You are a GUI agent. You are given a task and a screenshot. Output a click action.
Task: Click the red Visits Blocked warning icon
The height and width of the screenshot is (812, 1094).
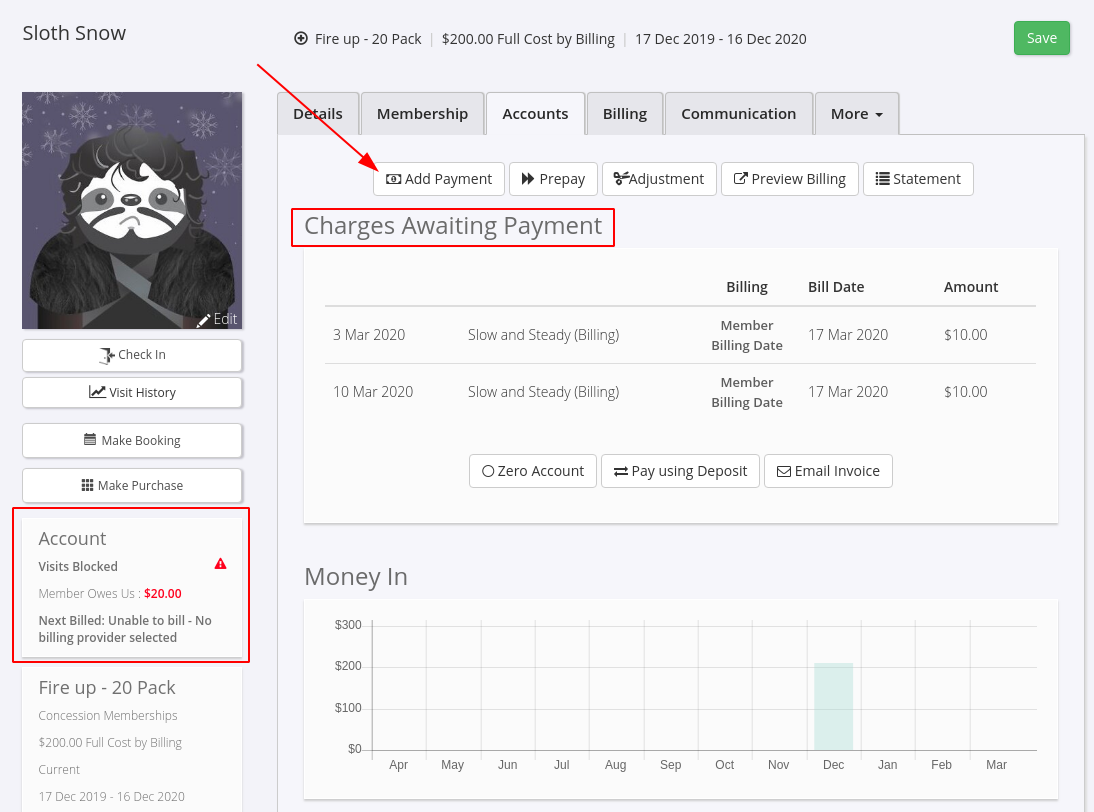coord(220,564)
